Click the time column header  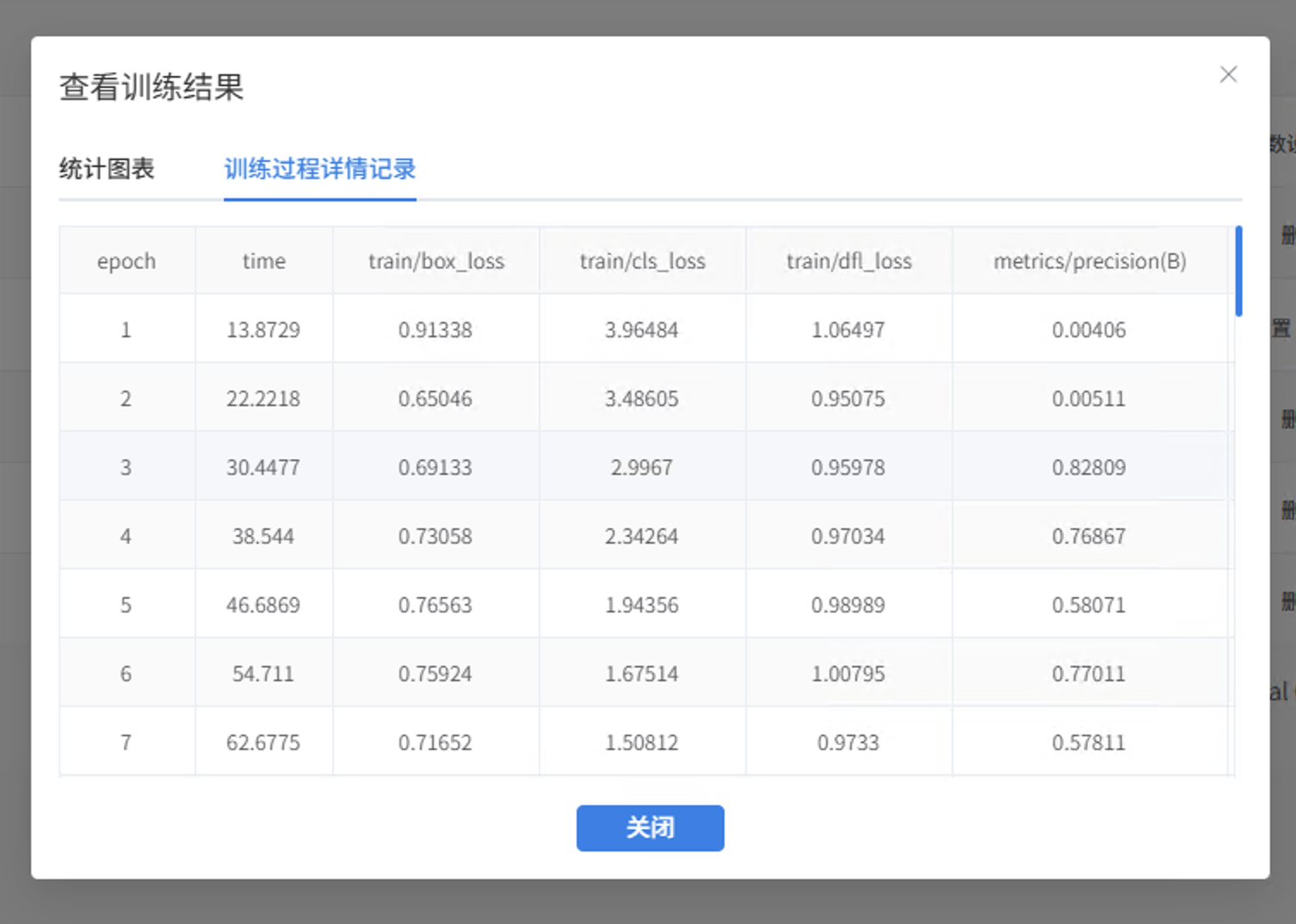pos(263,261)
